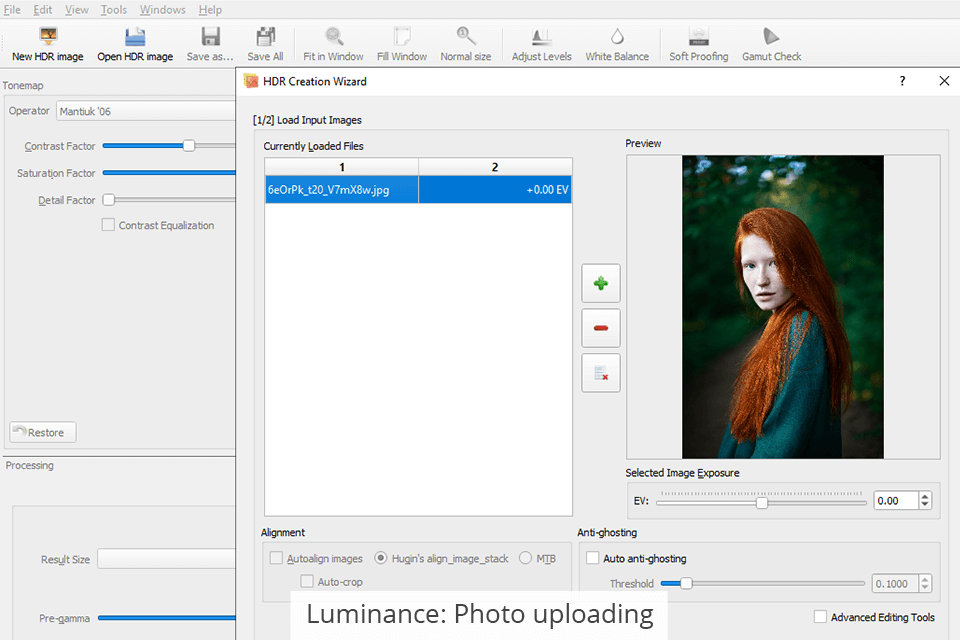Open the Windows menu
This screenshot has width=960, height=640.
[162, 10]
